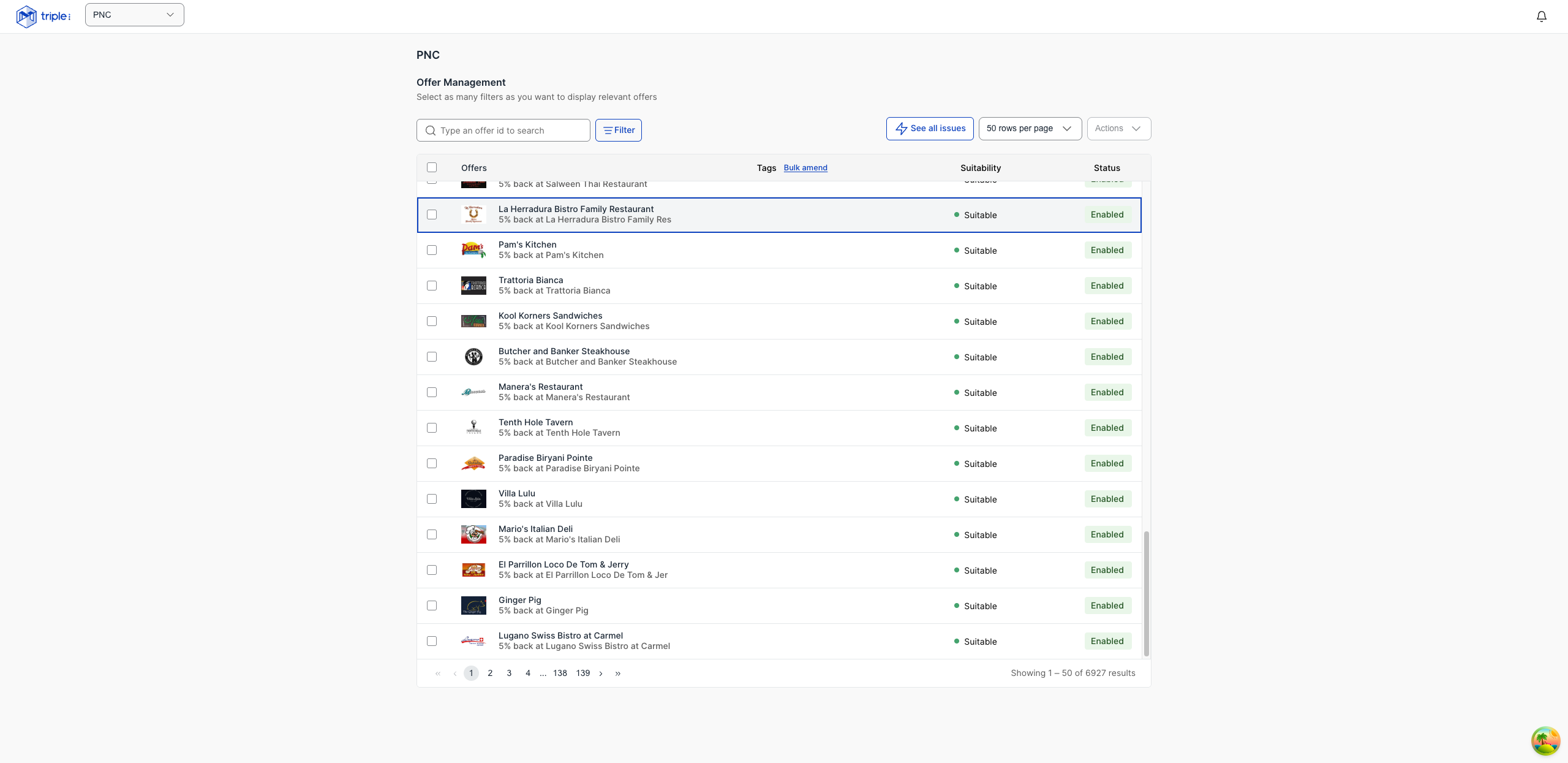1568x763 pixels.
Task: Click Manera's Restaurant logo image
Action: pos(473,392)
